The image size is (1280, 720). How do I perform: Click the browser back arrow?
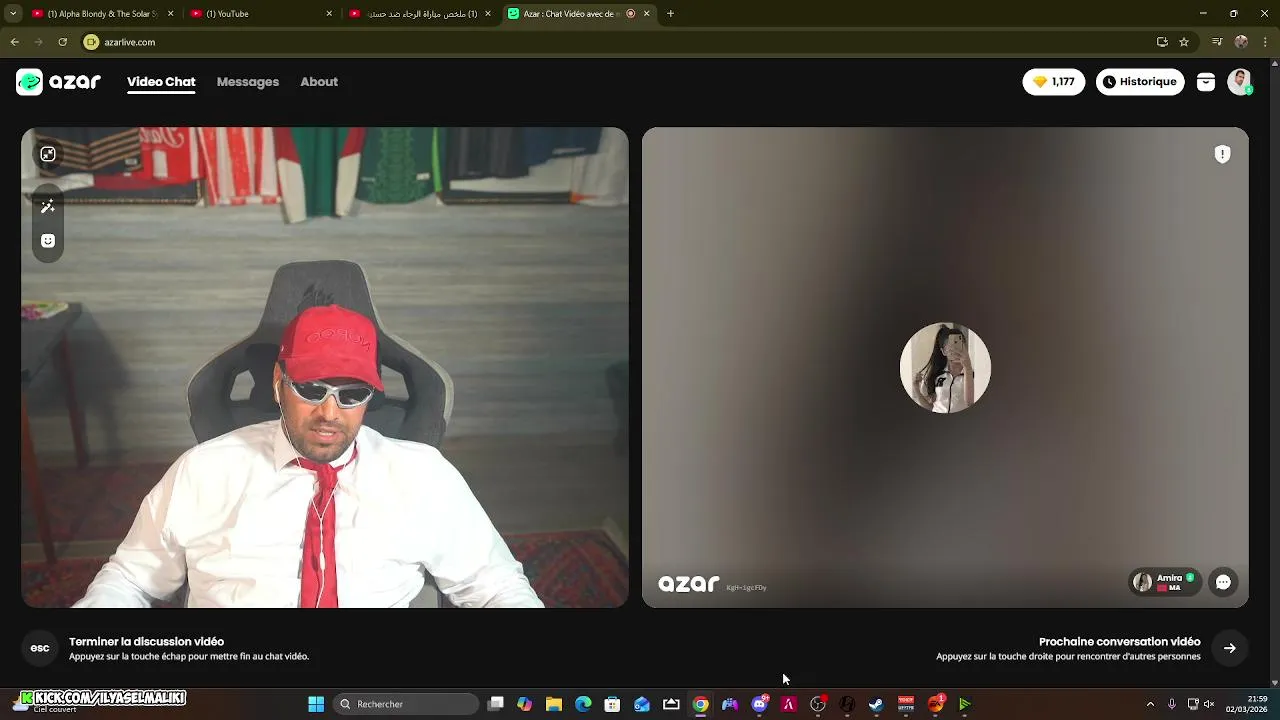(x=14, y=42)
